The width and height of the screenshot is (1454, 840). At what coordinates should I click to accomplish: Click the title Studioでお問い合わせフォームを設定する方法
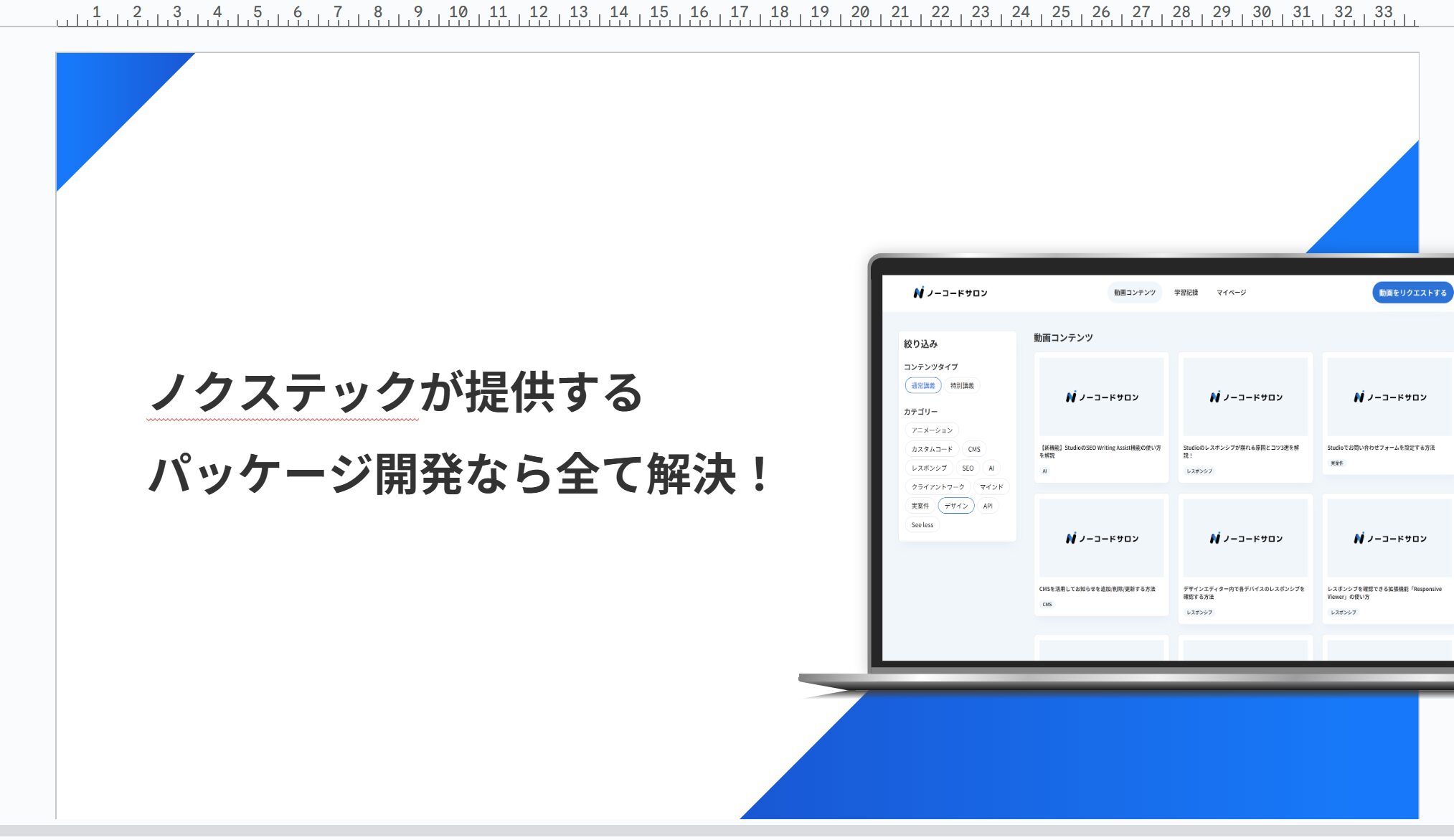(x=1381, y=448)
